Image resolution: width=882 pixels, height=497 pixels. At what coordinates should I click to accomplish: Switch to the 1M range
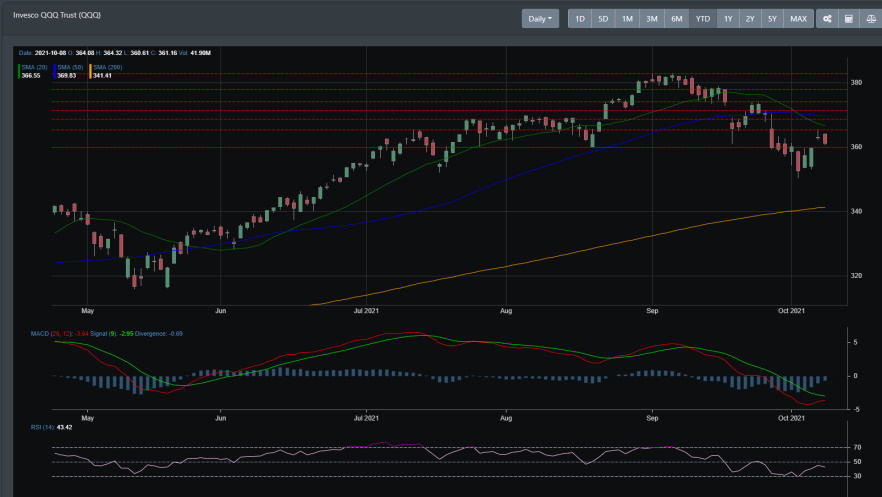point(627,19)
